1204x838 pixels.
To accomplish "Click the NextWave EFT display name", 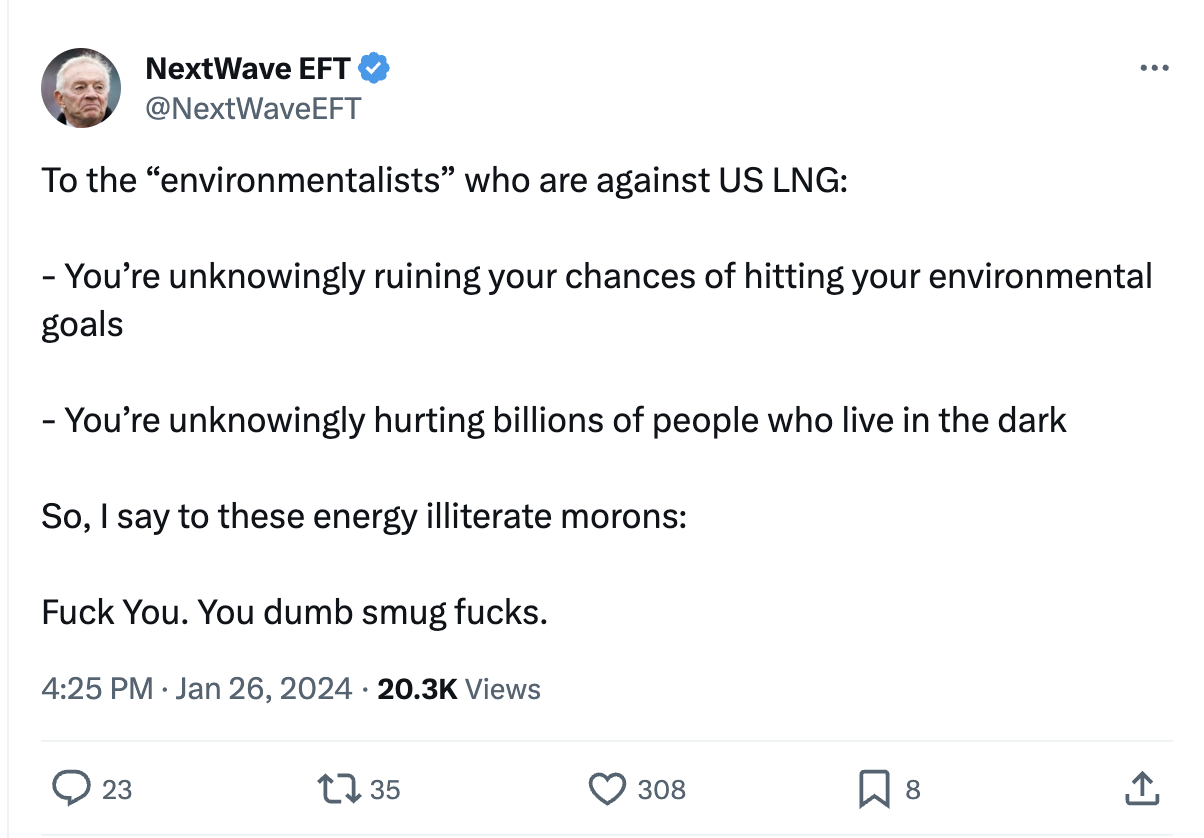I will pos(248,69).
